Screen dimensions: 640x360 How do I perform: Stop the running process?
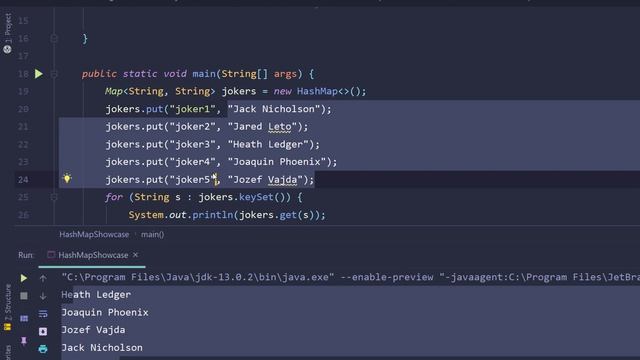click(24, 296)
